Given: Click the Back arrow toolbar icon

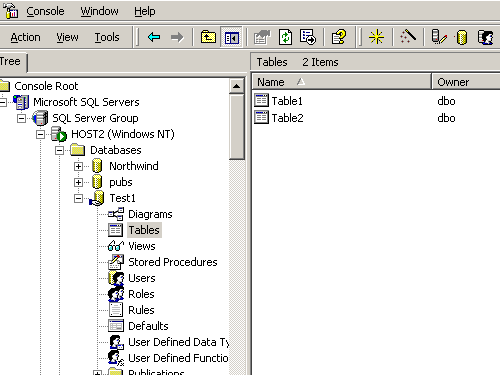Looking at the screenshot, I should 154,37.
